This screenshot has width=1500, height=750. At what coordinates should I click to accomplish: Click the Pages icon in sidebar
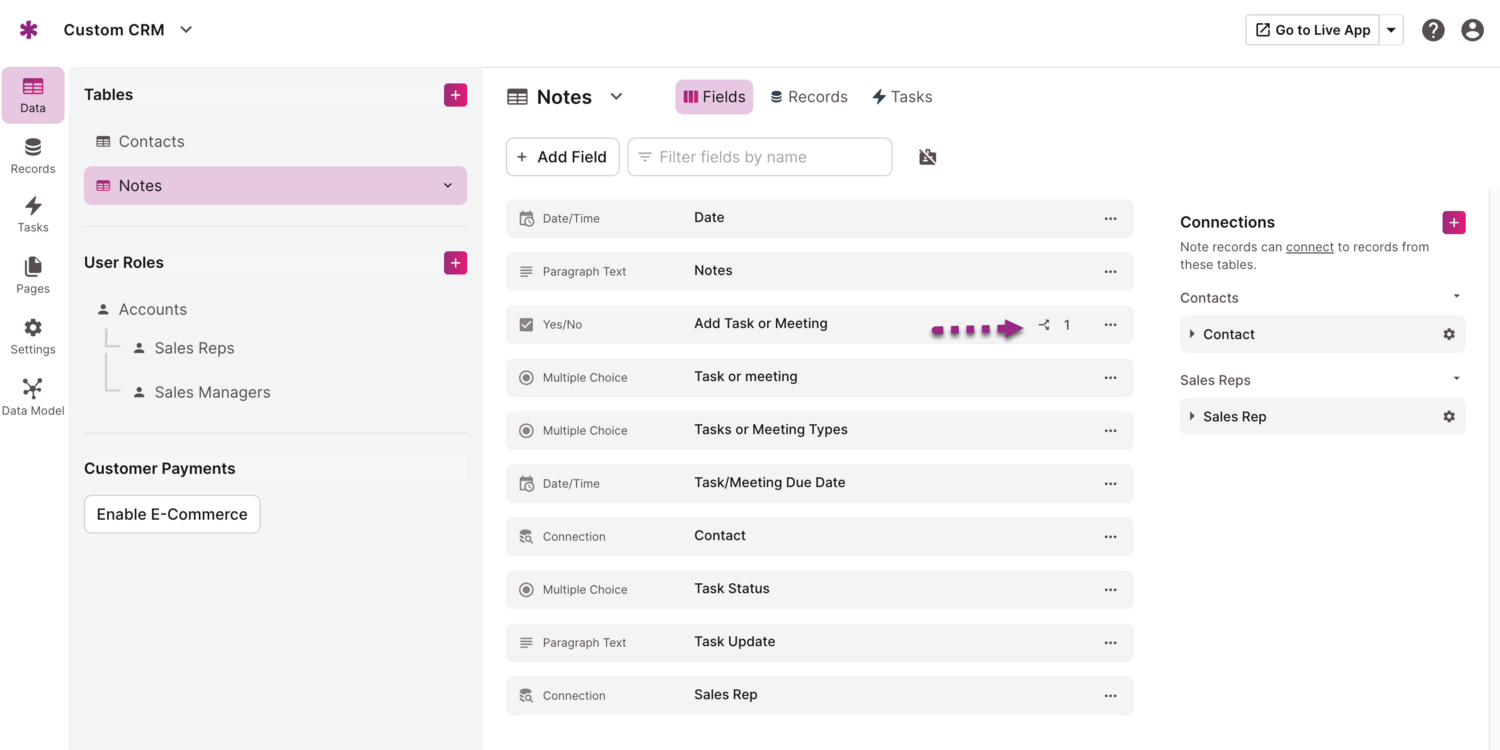(x=33, y=275)
